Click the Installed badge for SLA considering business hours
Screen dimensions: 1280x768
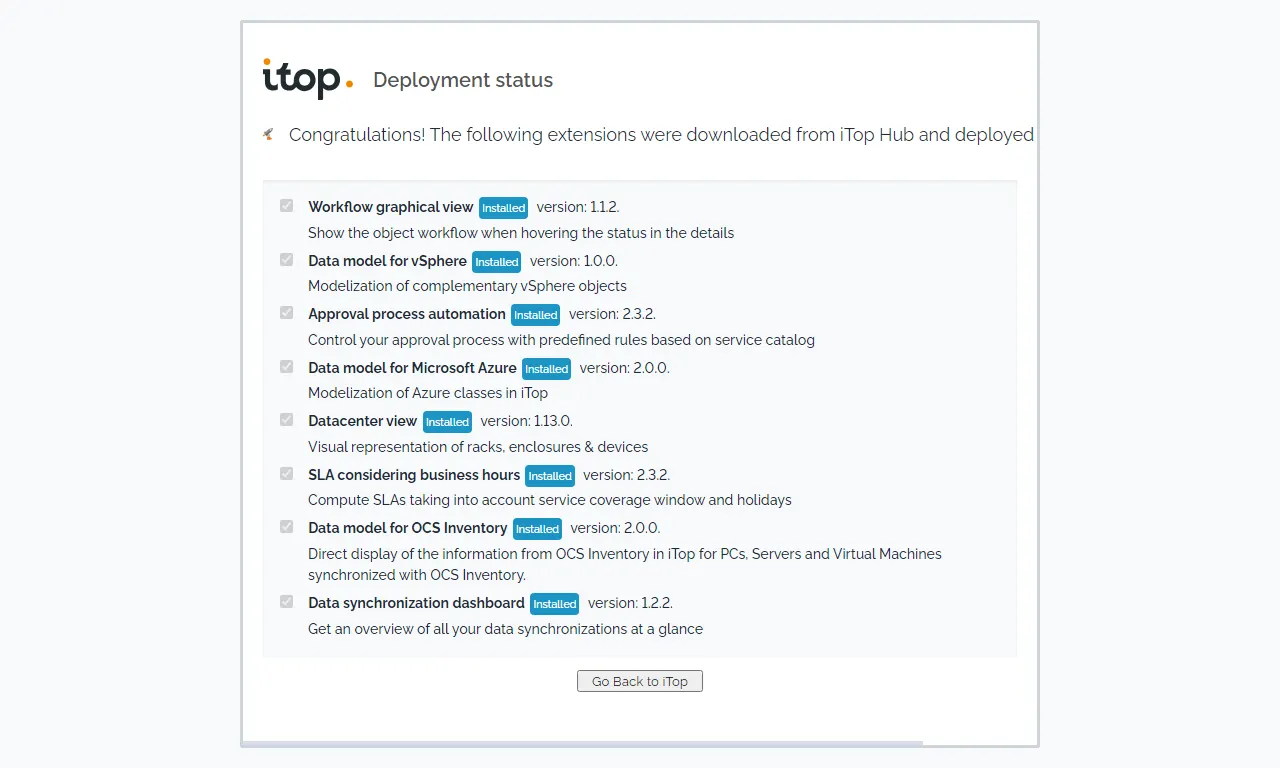(550, 476)
